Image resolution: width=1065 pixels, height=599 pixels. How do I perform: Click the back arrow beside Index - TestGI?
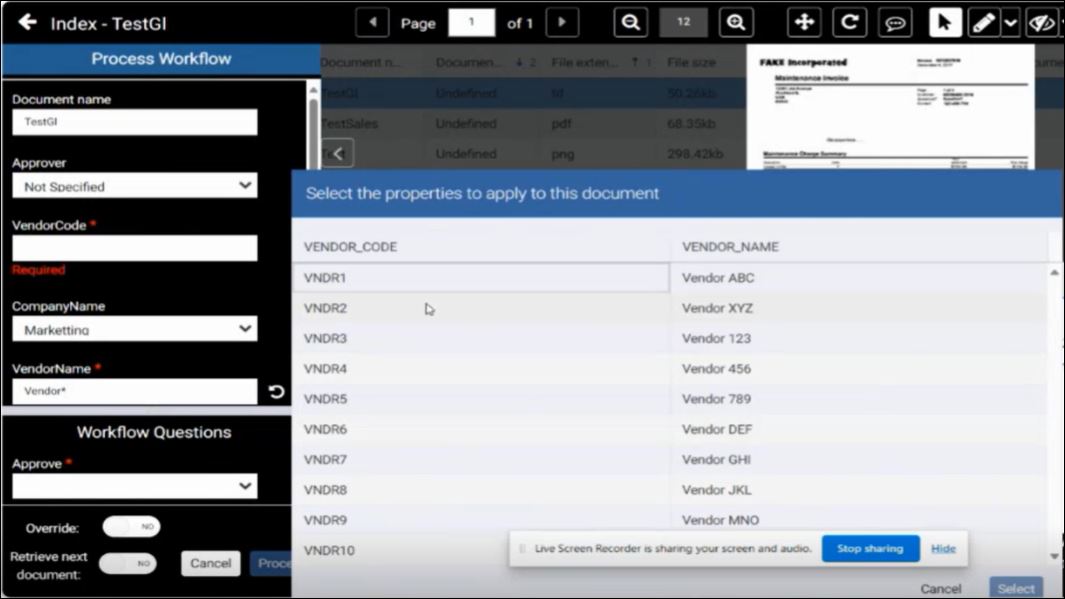tap(27, 22)
